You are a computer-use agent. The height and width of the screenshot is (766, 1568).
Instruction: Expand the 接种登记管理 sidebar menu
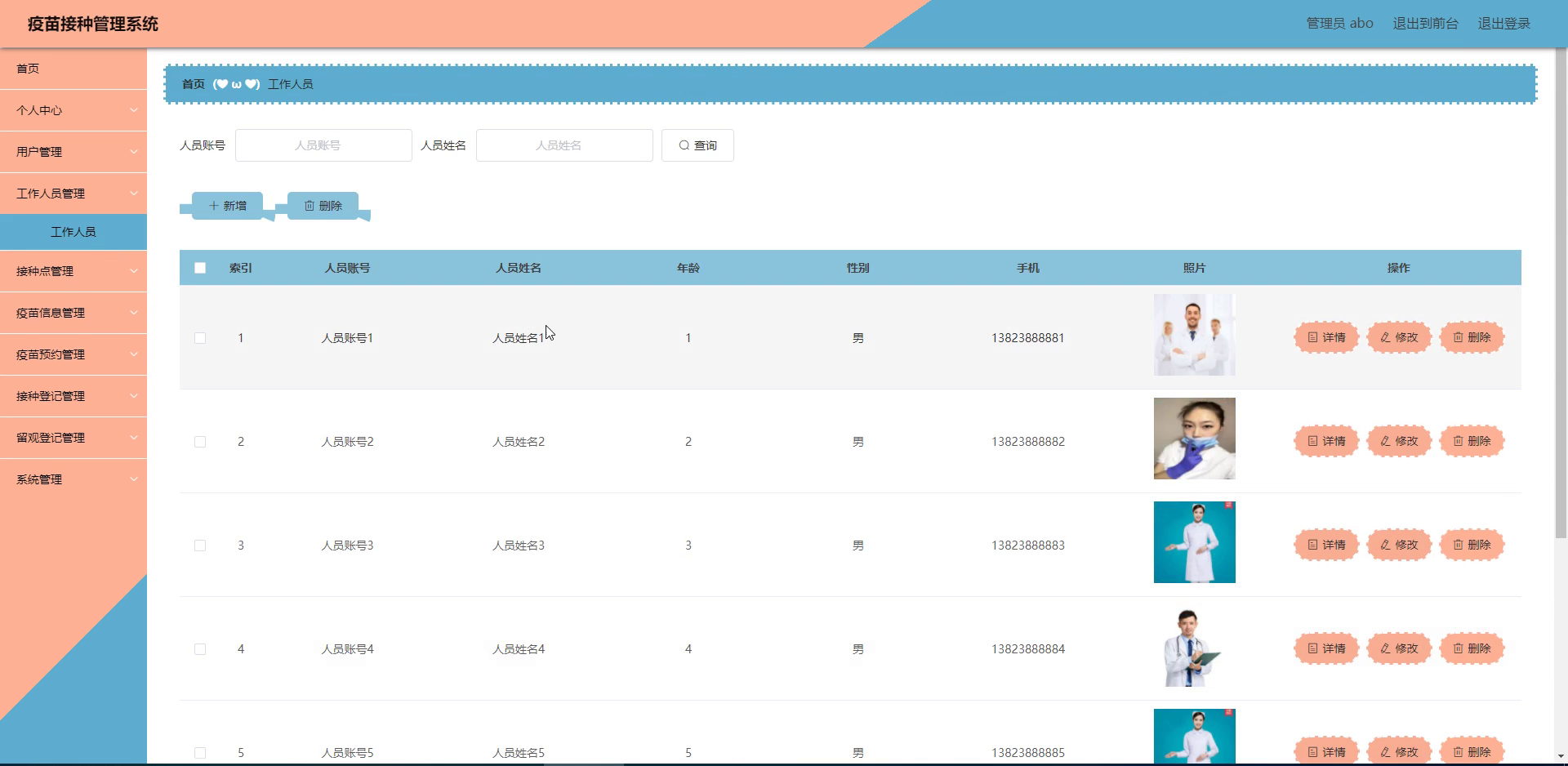(73, 396)
